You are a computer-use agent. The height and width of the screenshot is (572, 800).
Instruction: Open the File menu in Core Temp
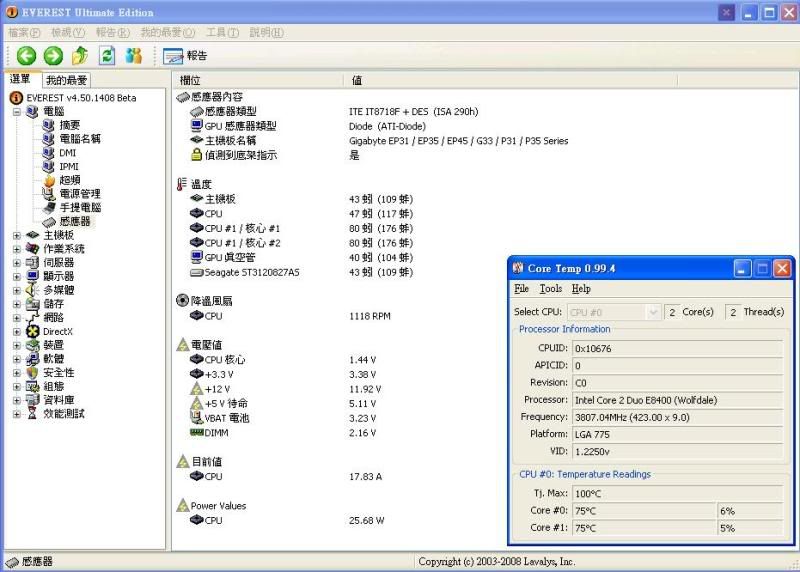[x=521, y=289]
